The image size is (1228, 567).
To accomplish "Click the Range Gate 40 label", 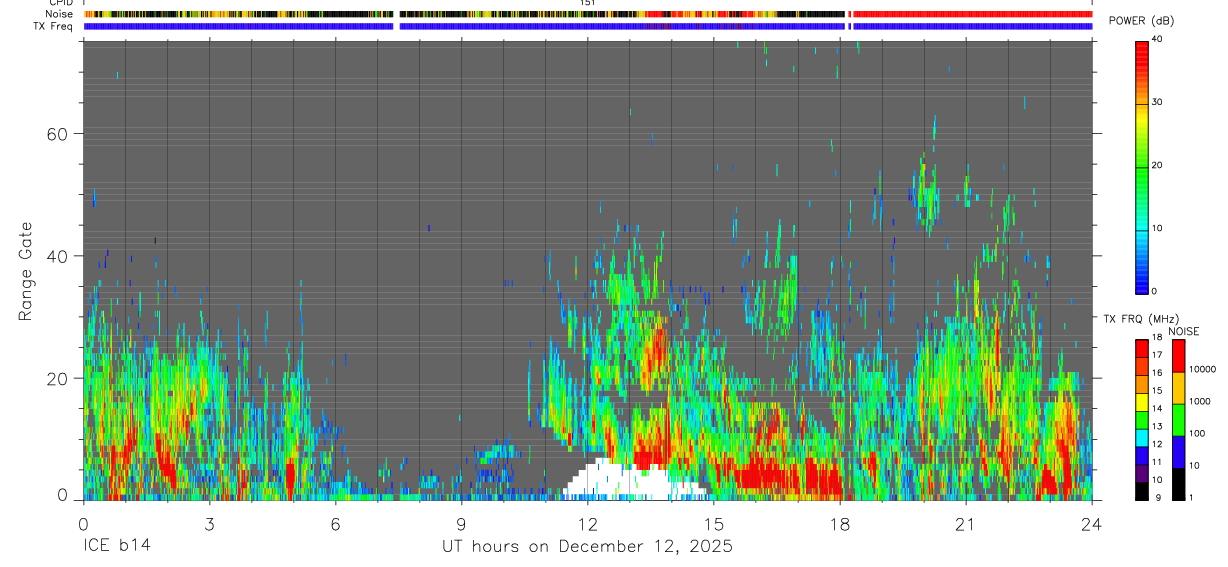I will coord(57,256).
